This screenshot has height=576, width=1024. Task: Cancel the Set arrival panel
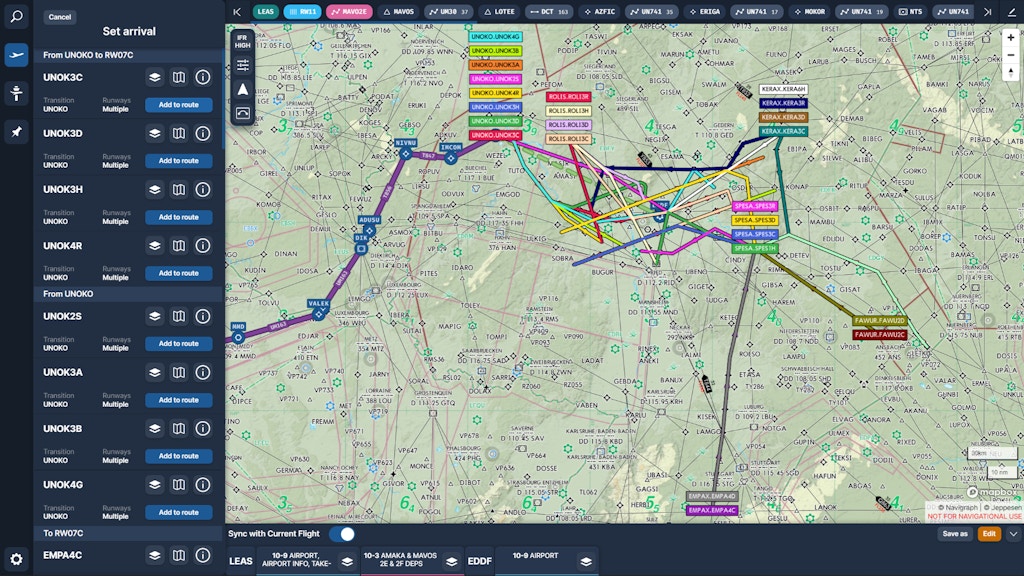click(60, 17)
